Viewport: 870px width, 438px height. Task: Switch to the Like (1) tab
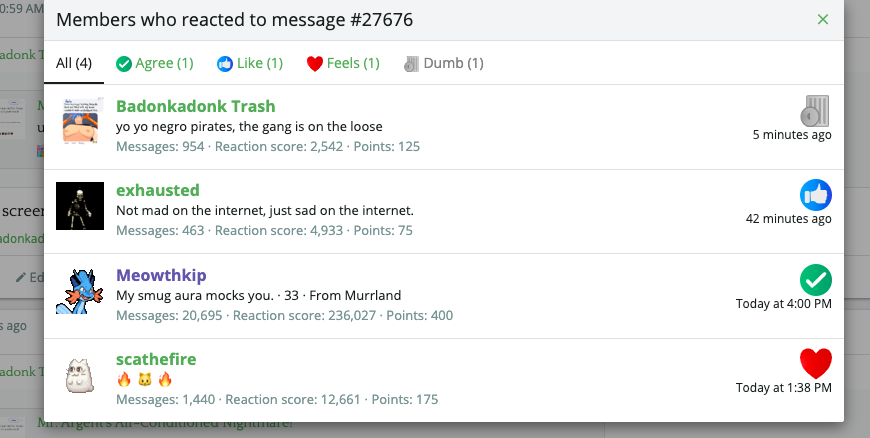pos(250,63)
